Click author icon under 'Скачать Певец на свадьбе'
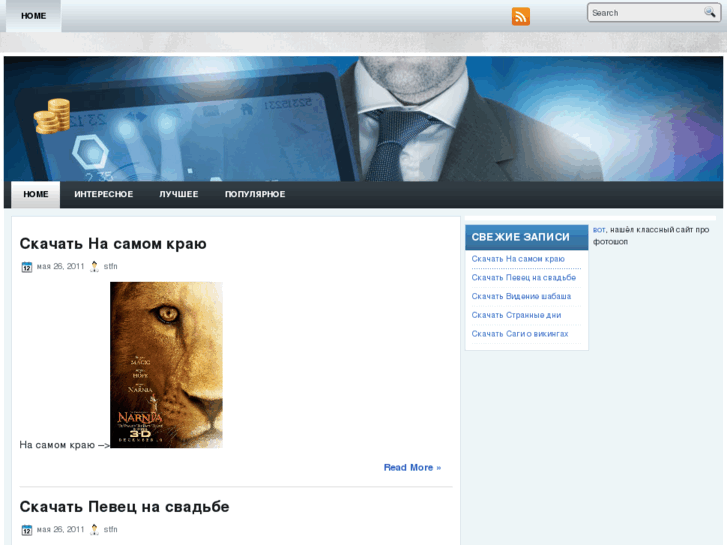This screenshot has width=727, height=545. tap(95, 529)
